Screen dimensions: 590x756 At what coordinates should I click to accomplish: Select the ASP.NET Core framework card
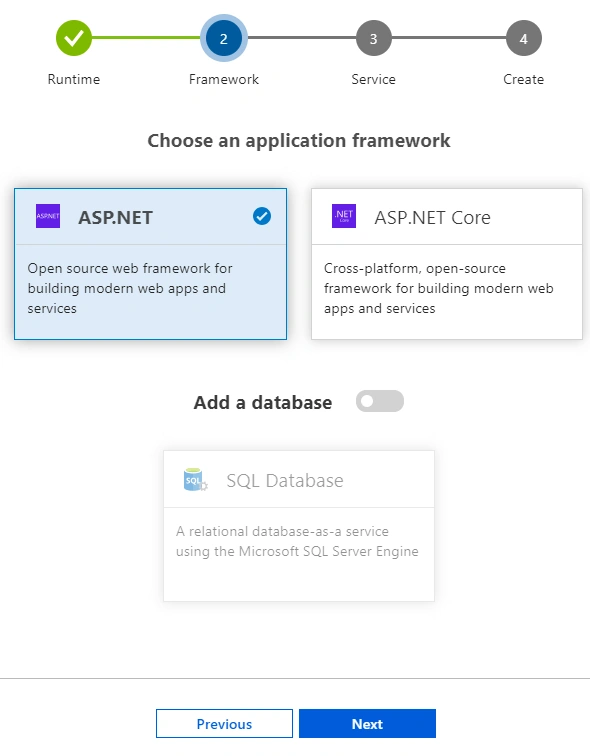pyautogui.click(x=447, y=264)
